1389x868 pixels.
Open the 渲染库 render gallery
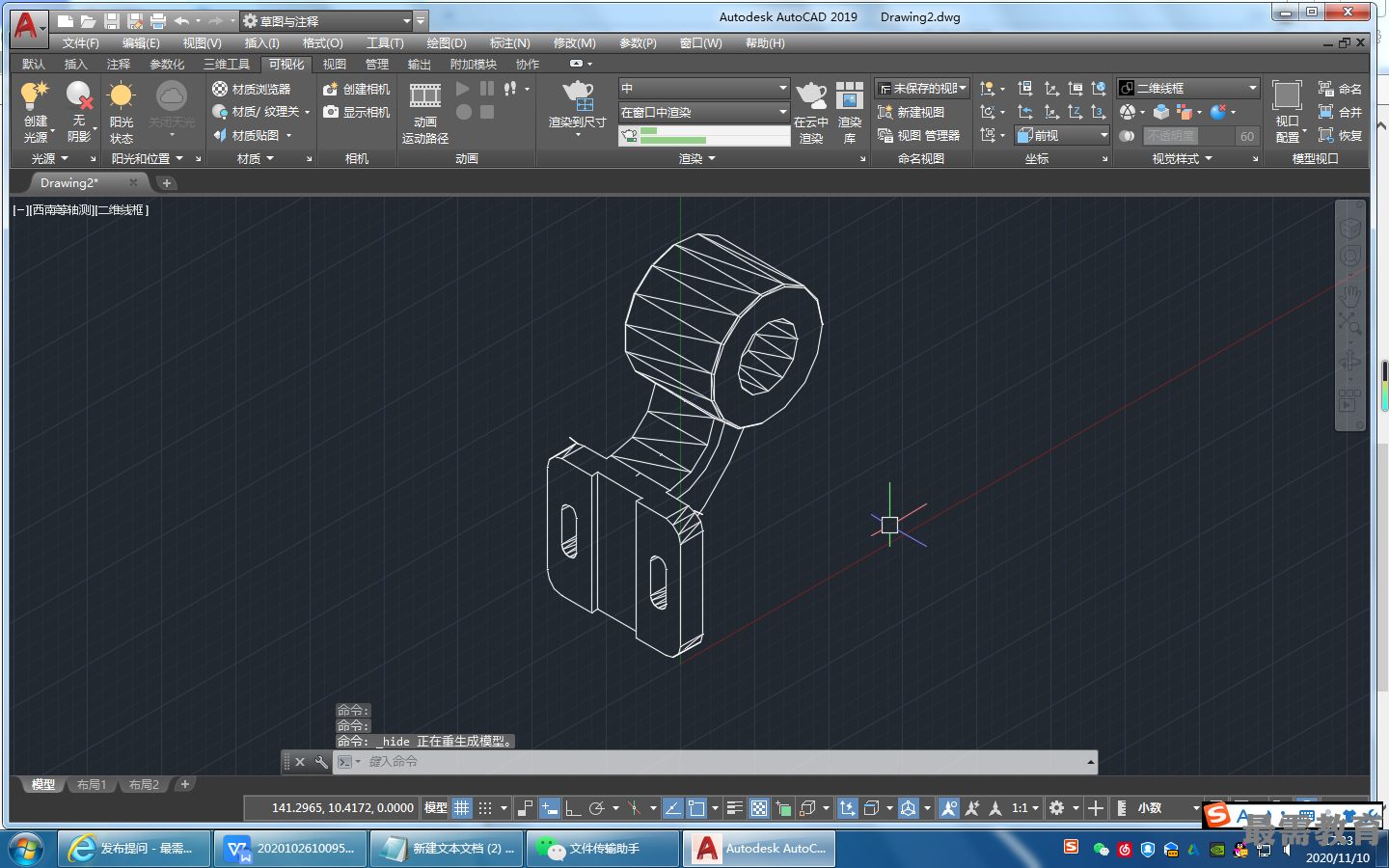(850, 112)
